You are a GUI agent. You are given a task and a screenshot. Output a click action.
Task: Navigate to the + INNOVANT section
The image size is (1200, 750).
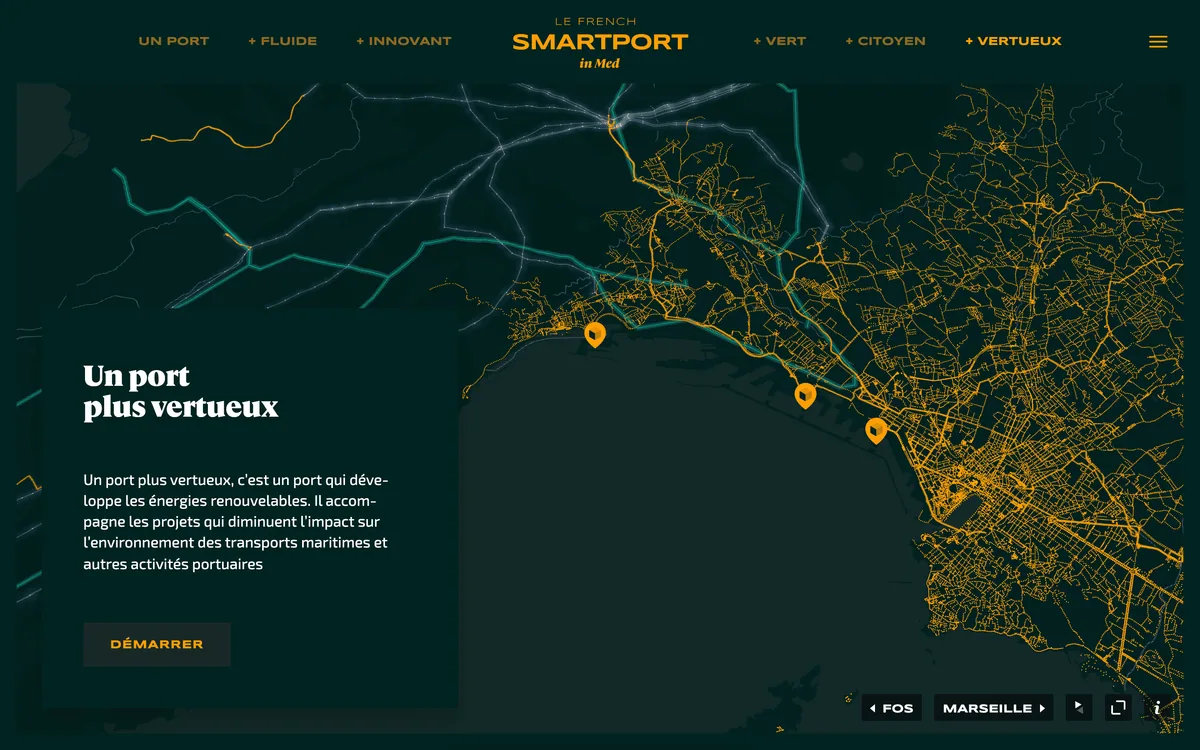point(403,41)
